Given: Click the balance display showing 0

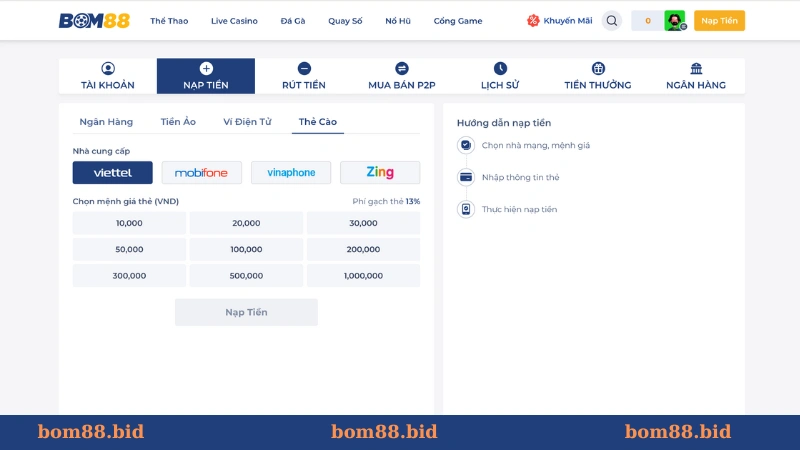Looking at the screenshot, I should [x=647, y=21].
